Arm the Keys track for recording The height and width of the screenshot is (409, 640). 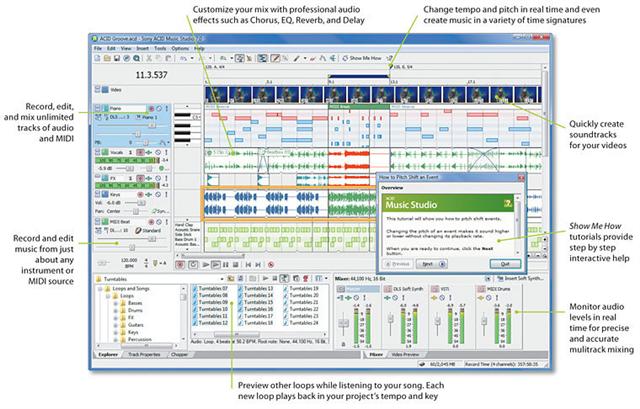(140, 195)
